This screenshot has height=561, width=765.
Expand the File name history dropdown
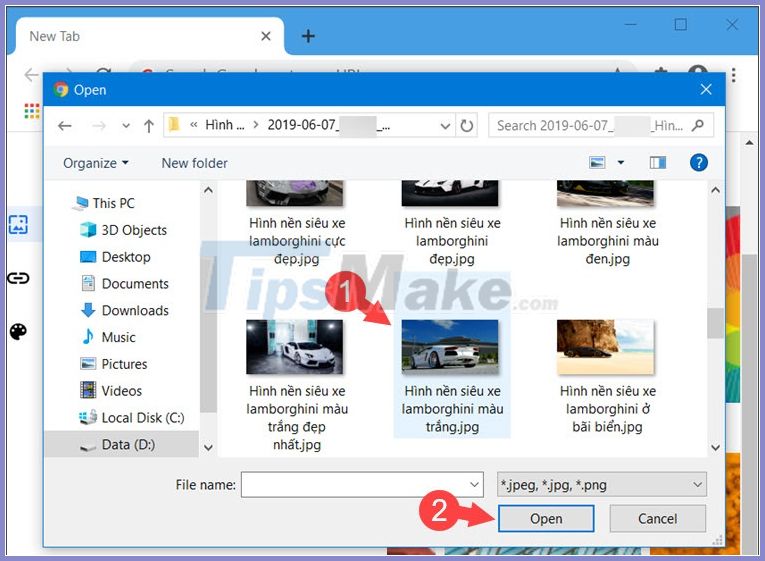click(x=474, y=484)
